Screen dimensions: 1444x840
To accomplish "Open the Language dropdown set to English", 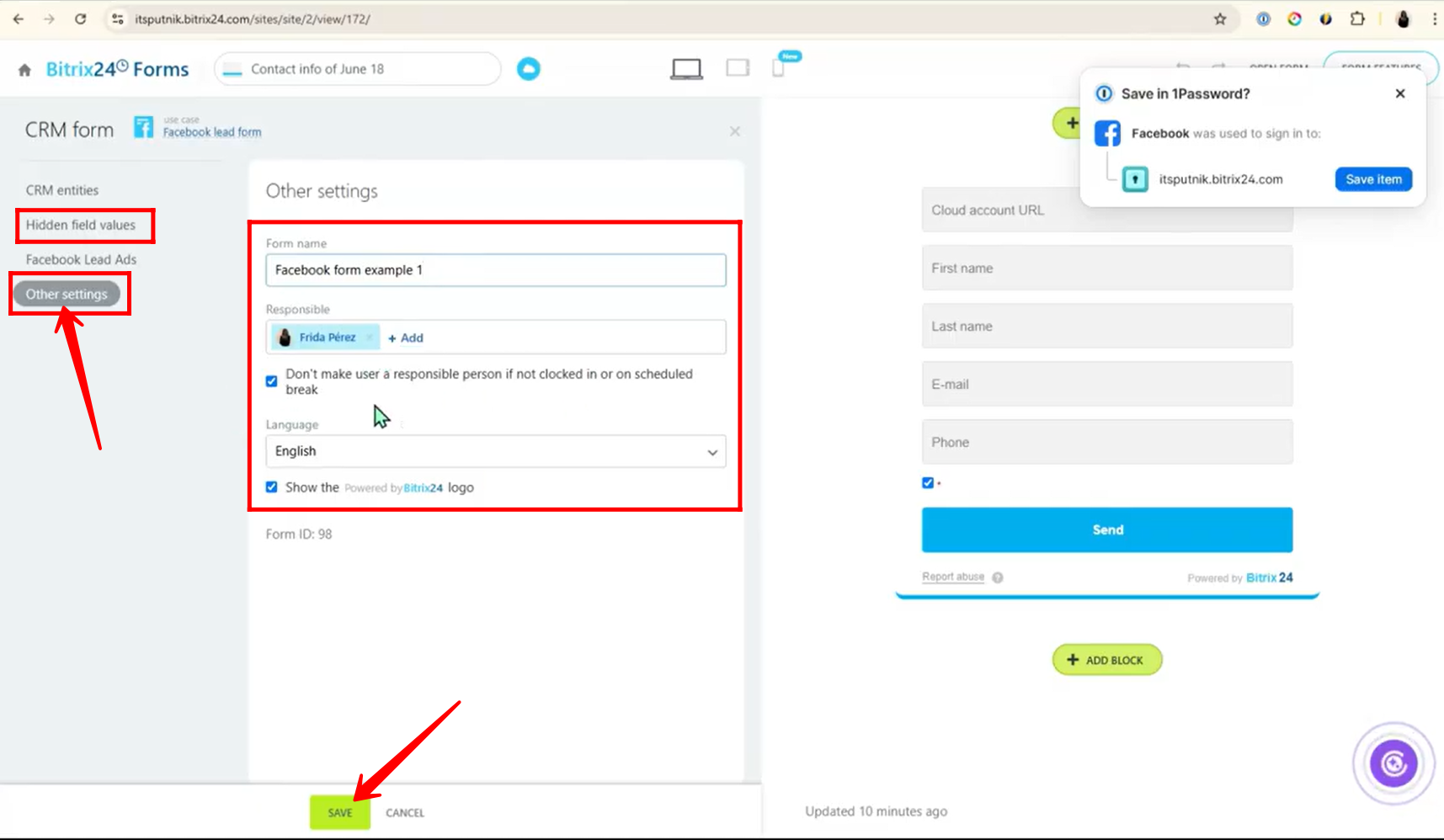I will tap(496, 451).
